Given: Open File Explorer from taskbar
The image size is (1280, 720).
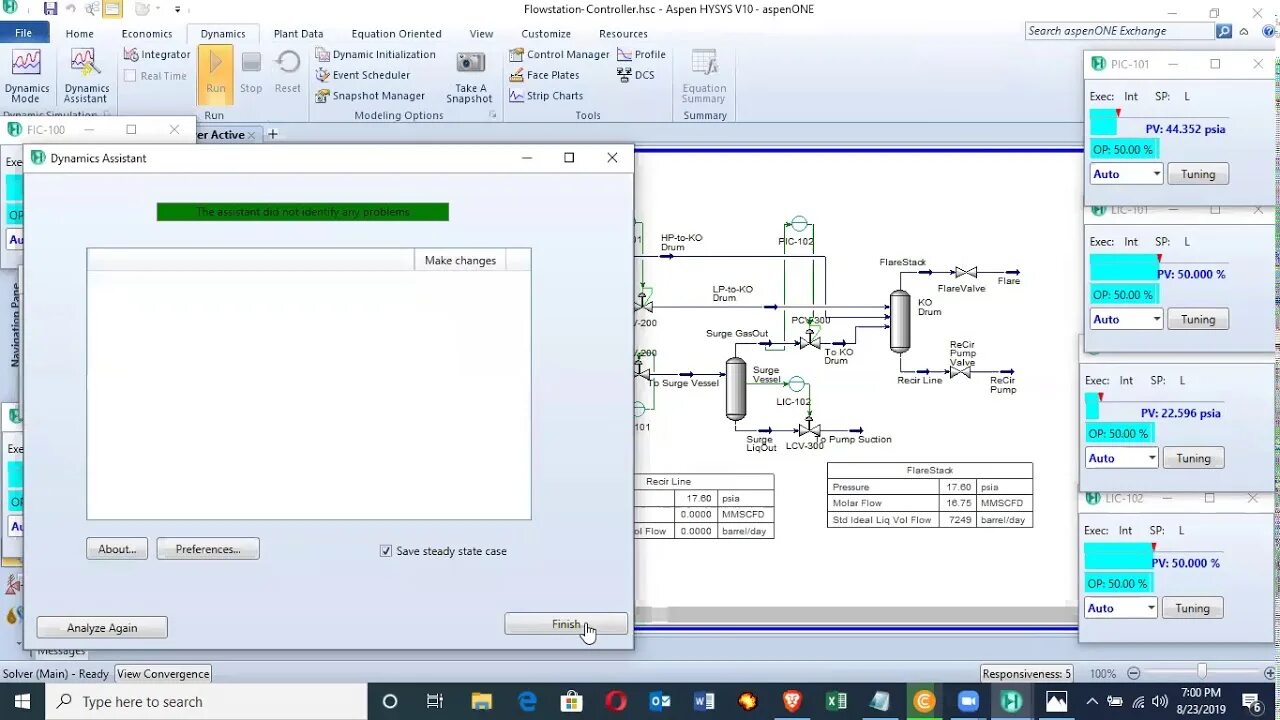Looking at the screenshot, I should pos(482,702).
